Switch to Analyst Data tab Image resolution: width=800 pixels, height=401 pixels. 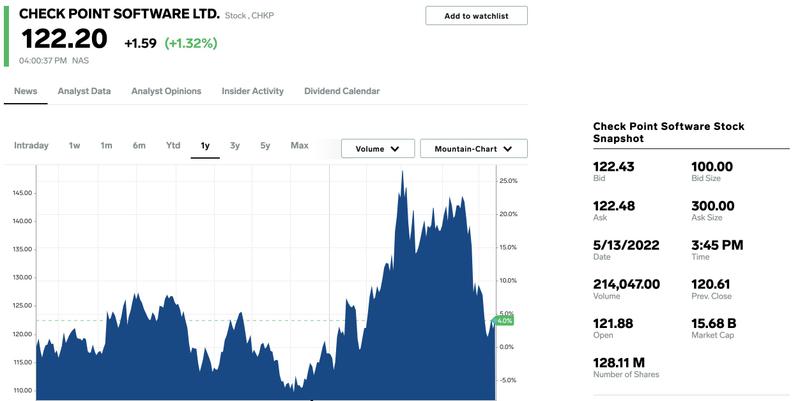84,91
